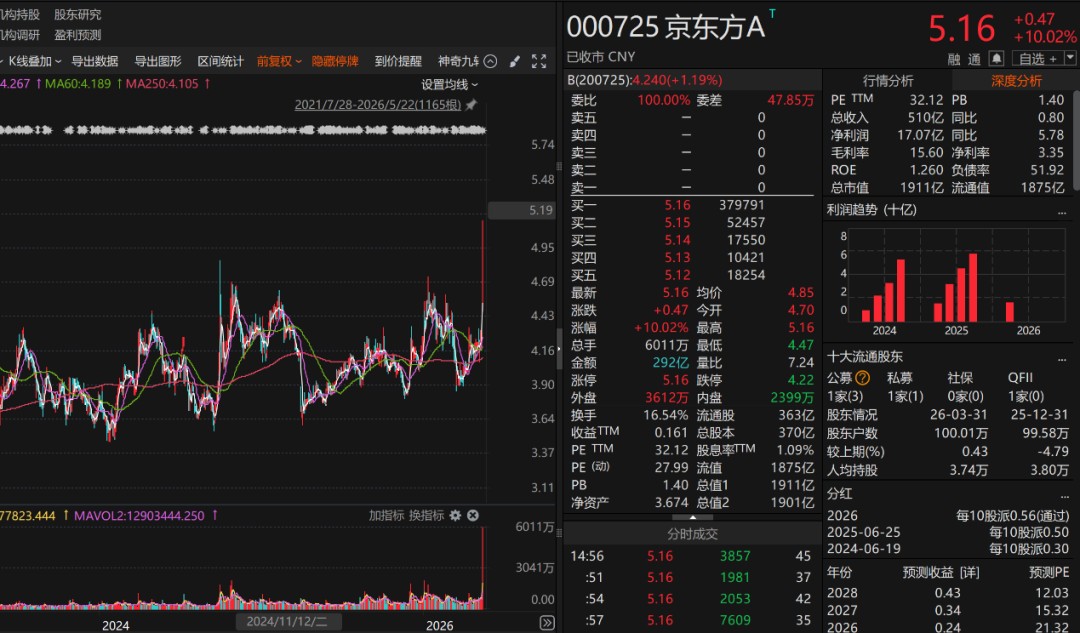The width and height of the screenshot is (1080, 633).
Task: Click the question mark icon beside 公募
Action: pos(862,377)
